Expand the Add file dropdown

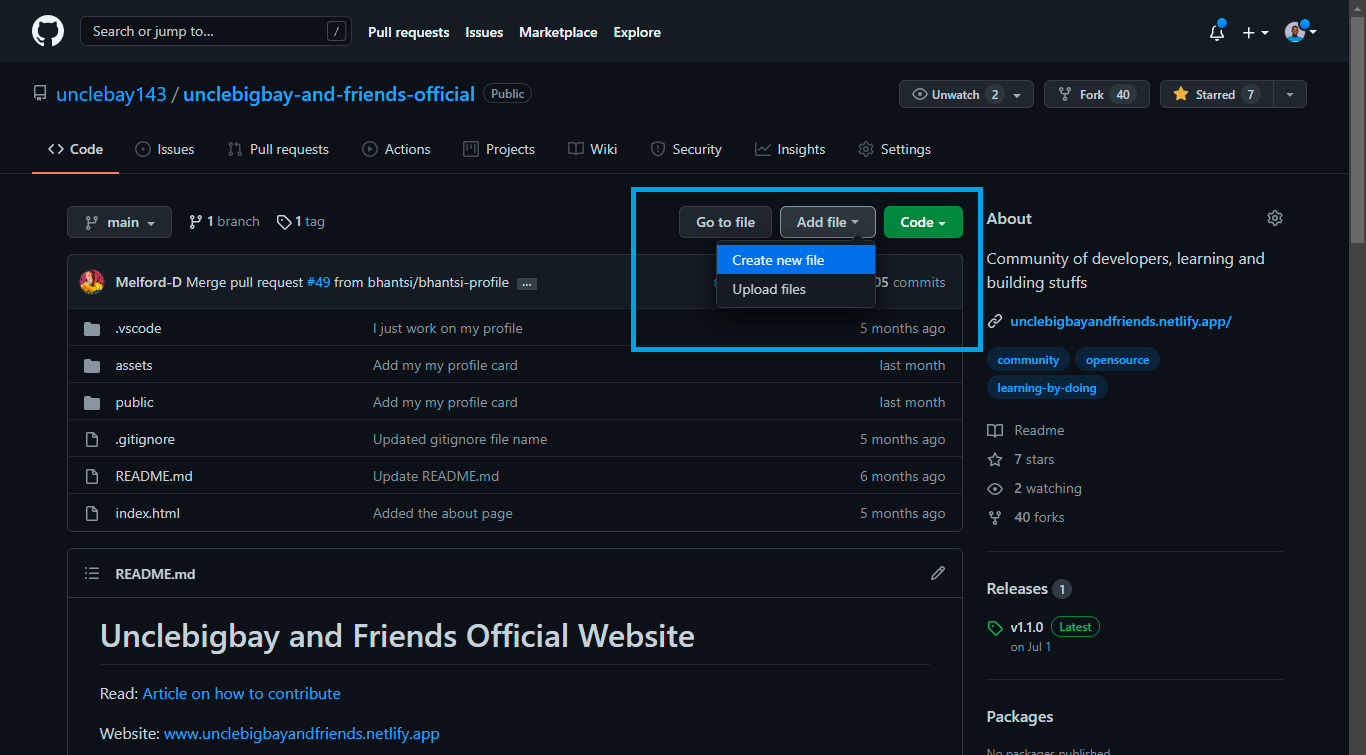pyautogui.click(x=828, y=222)
